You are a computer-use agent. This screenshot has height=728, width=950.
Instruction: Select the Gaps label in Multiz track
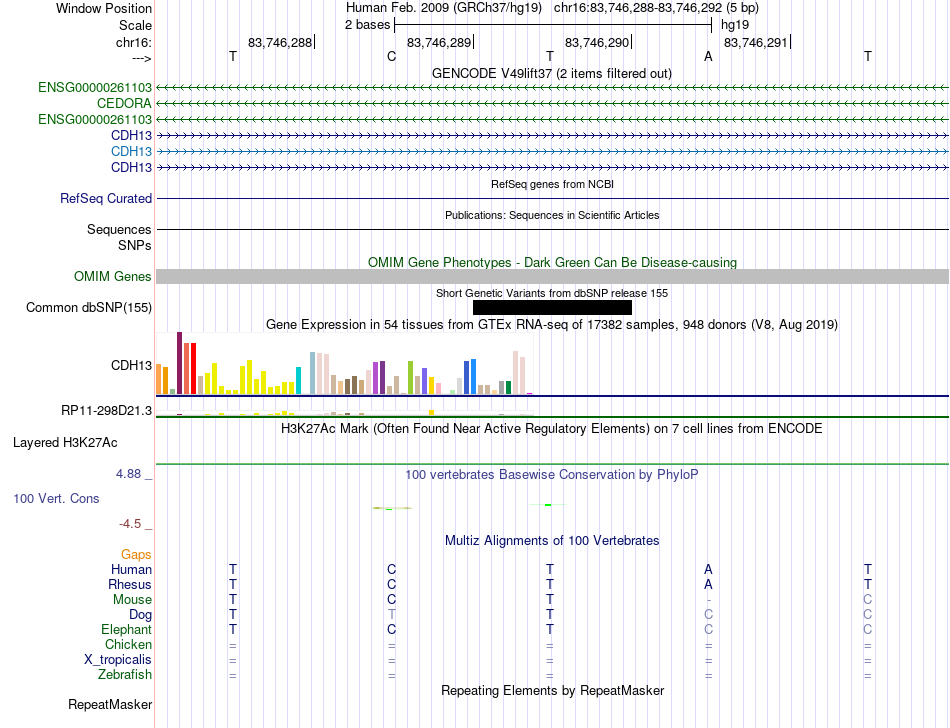coord(136,554)
